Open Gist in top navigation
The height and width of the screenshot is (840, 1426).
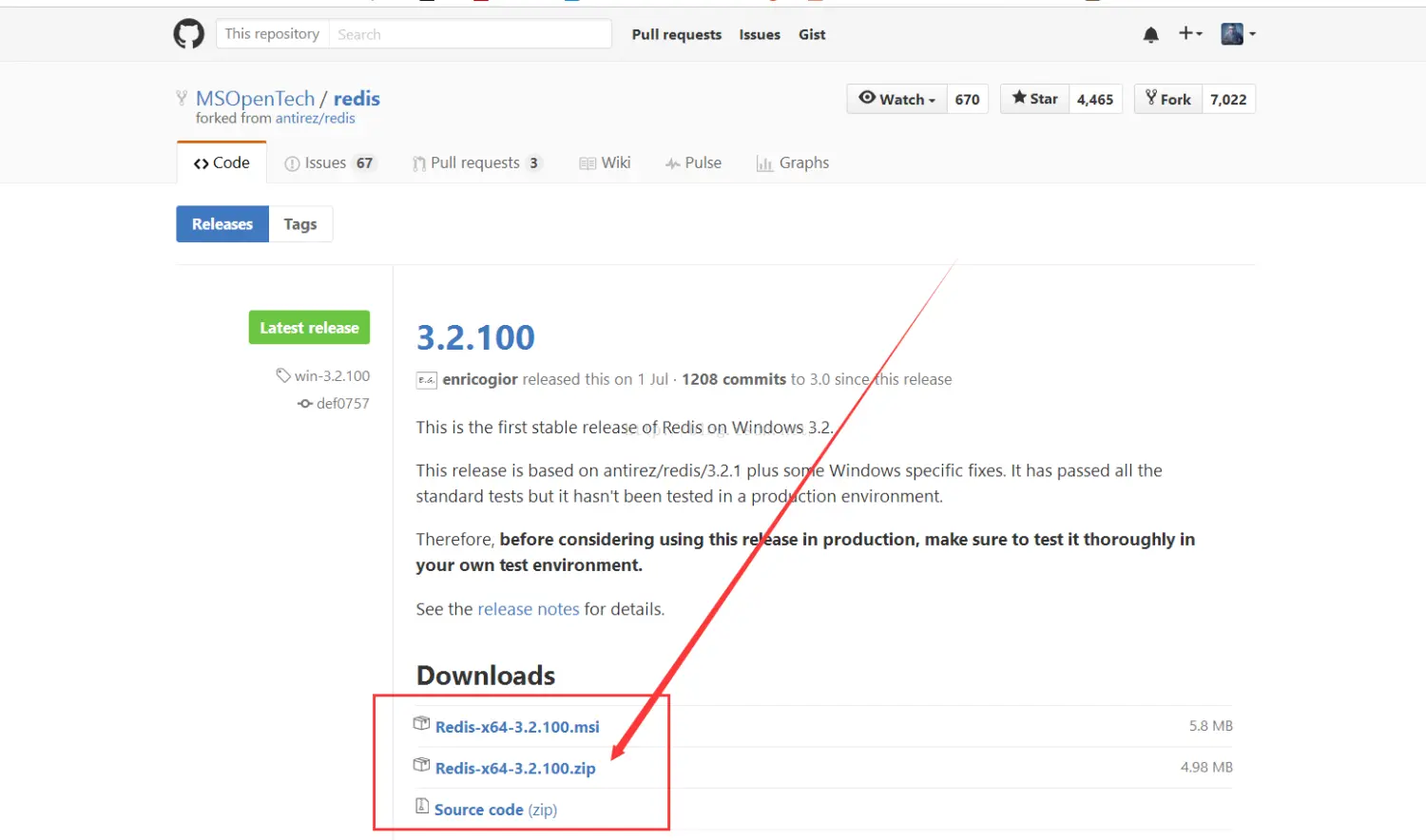(x=812, y=34)
